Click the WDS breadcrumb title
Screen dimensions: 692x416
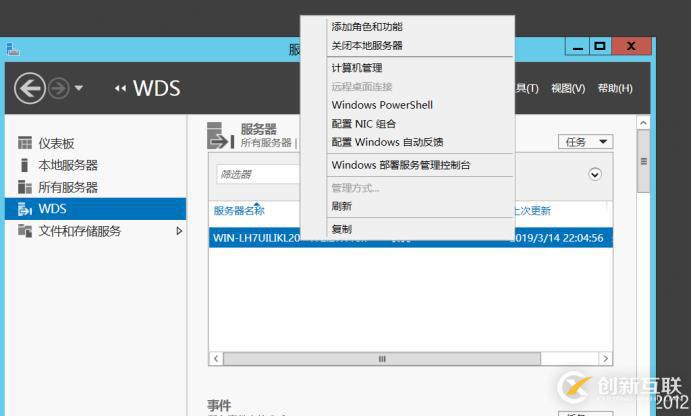pyautogui.click(x=157, y=88)
